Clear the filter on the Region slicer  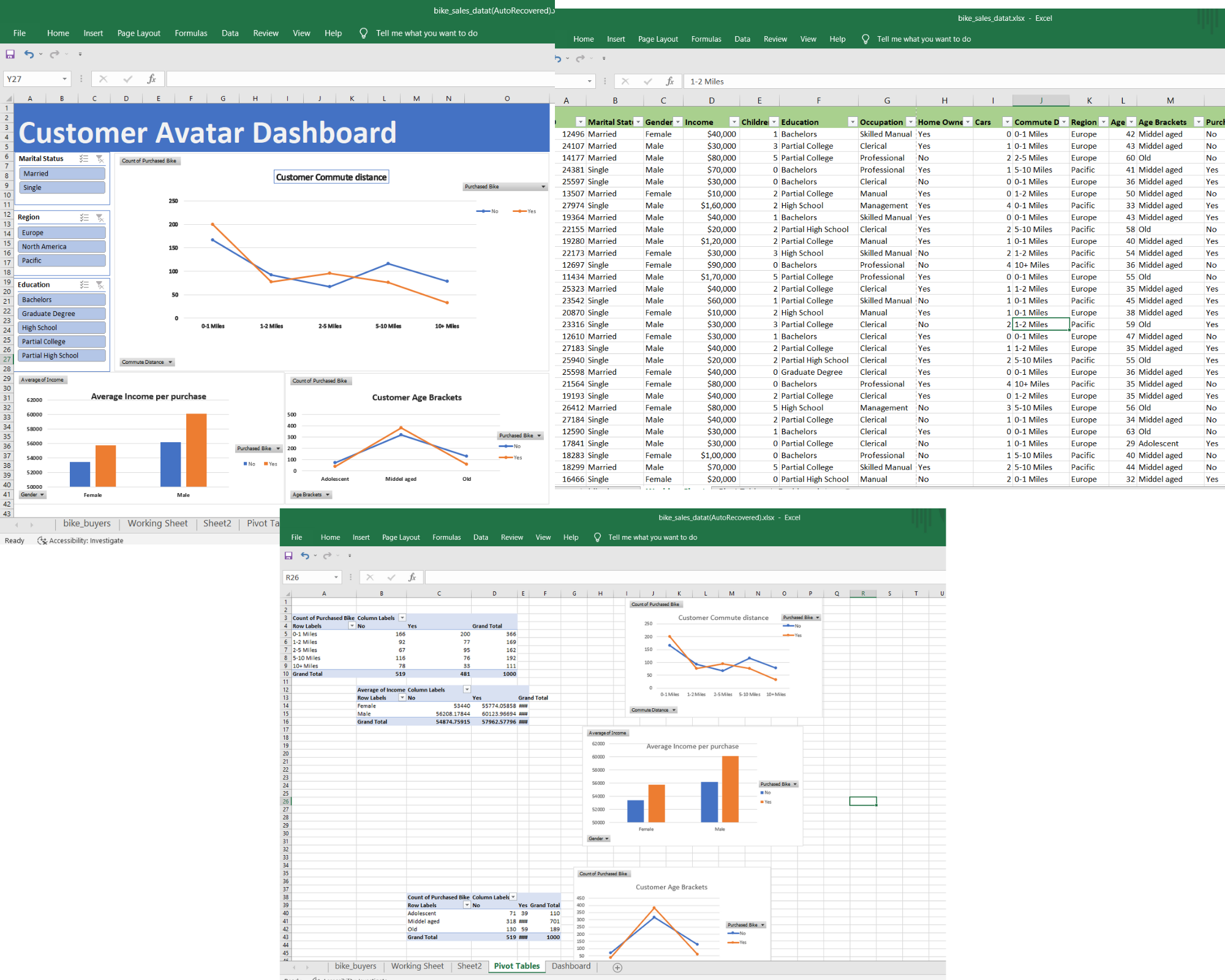100,217
